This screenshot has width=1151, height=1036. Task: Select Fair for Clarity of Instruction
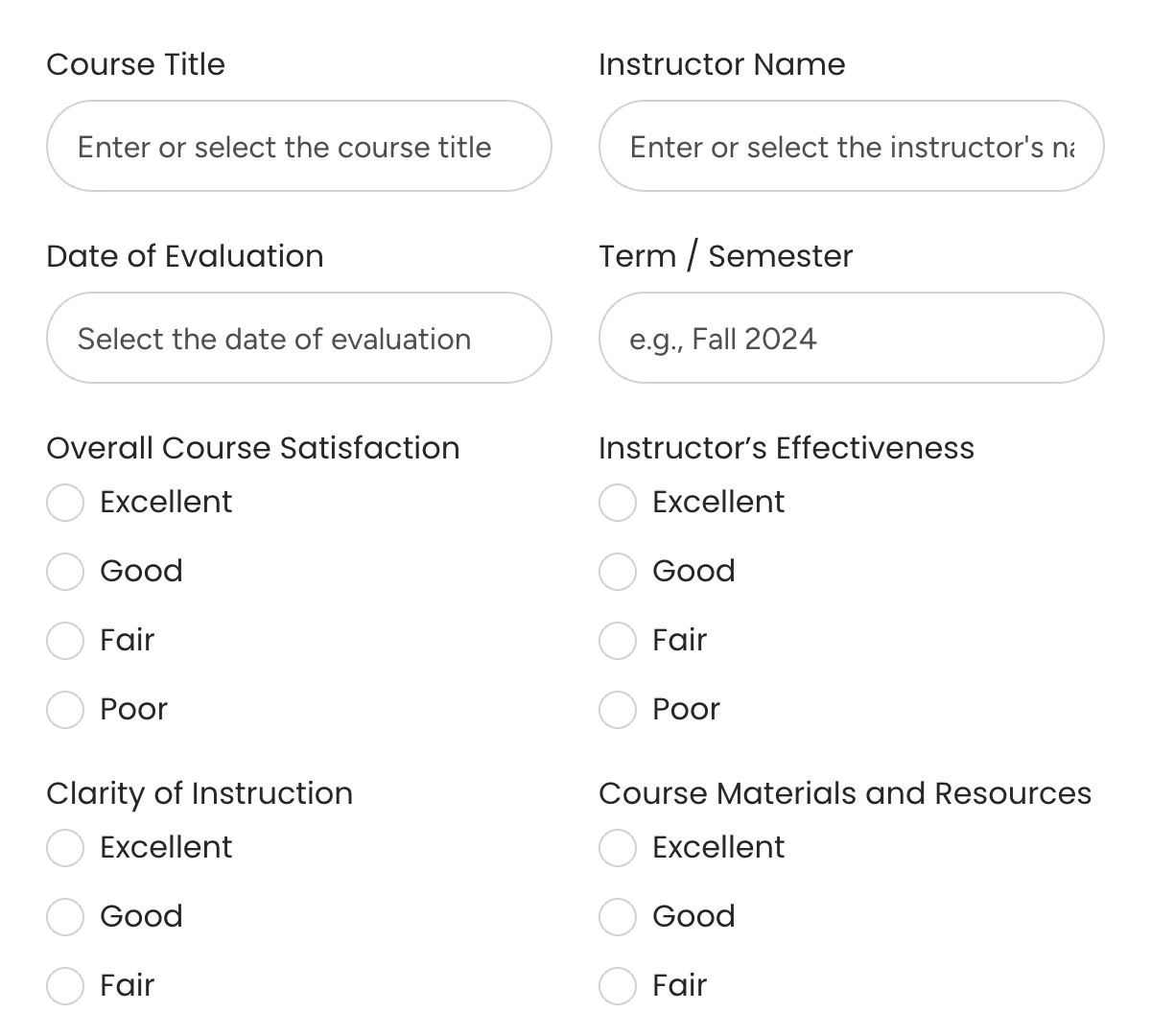click(64, 985)
